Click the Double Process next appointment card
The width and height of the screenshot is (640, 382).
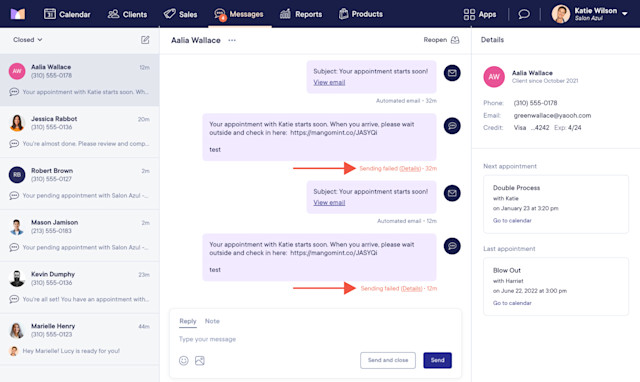(556, 204)
